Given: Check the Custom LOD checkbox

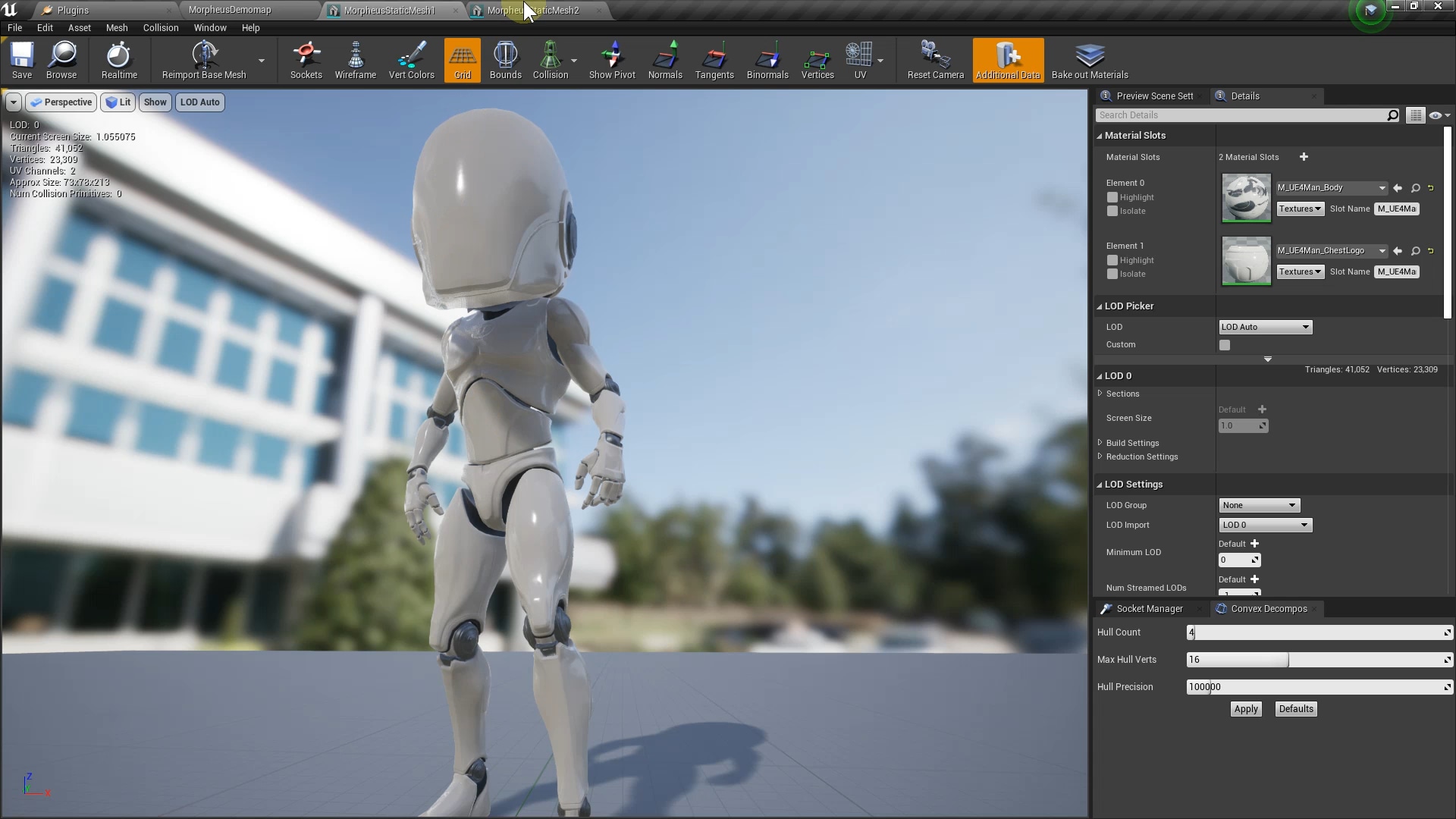Looking at the screenshot, I should tap(1225, 344).
